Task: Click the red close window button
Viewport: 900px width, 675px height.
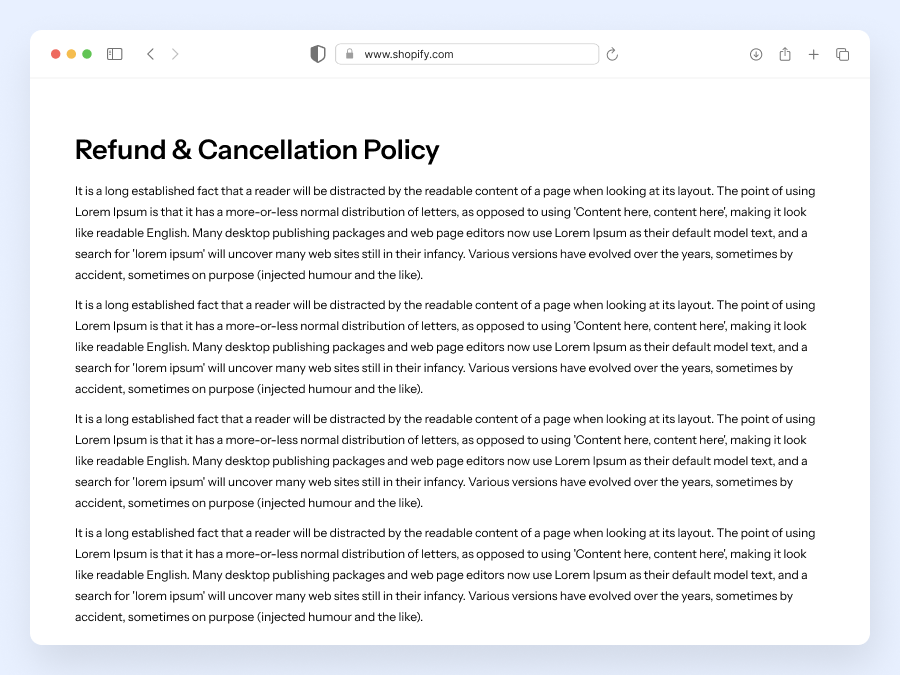Action: (x=55, y=54)
